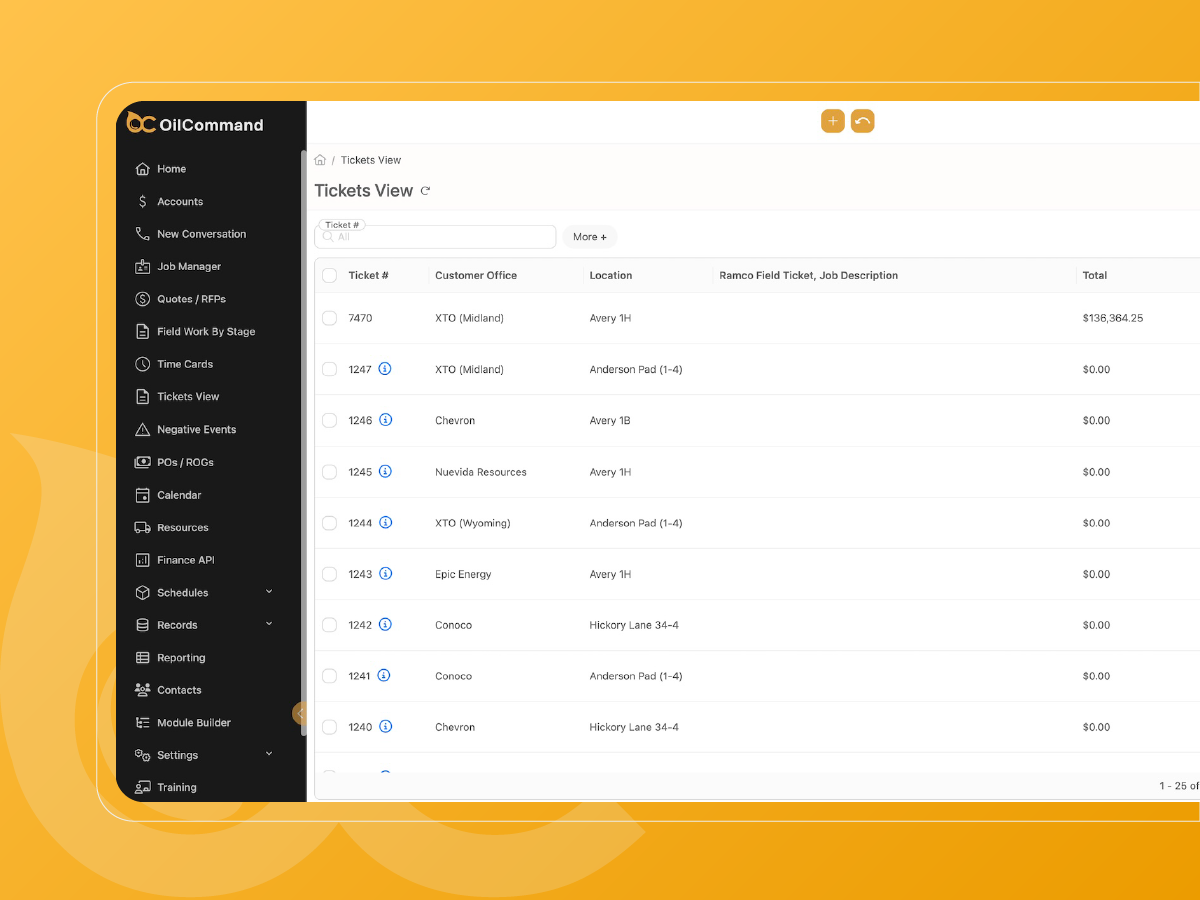Check the box for ticket 1240

(329, 727)
